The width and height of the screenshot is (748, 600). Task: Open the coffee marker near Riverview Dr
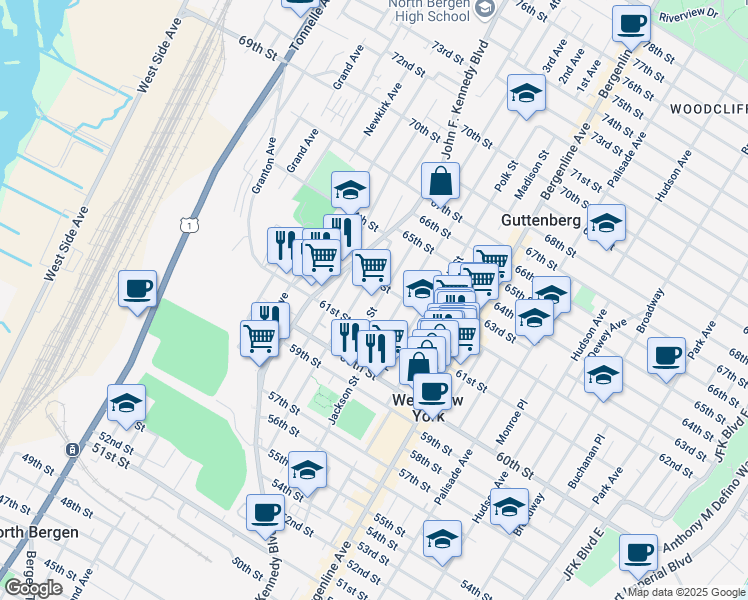coord(632,25)
